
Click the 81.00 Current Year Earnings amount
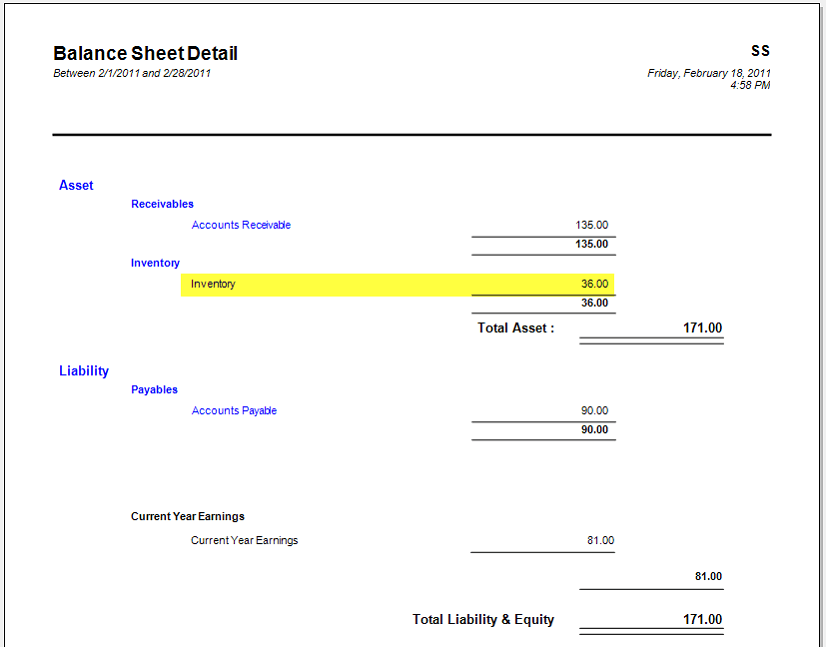(x=598, y=540)
